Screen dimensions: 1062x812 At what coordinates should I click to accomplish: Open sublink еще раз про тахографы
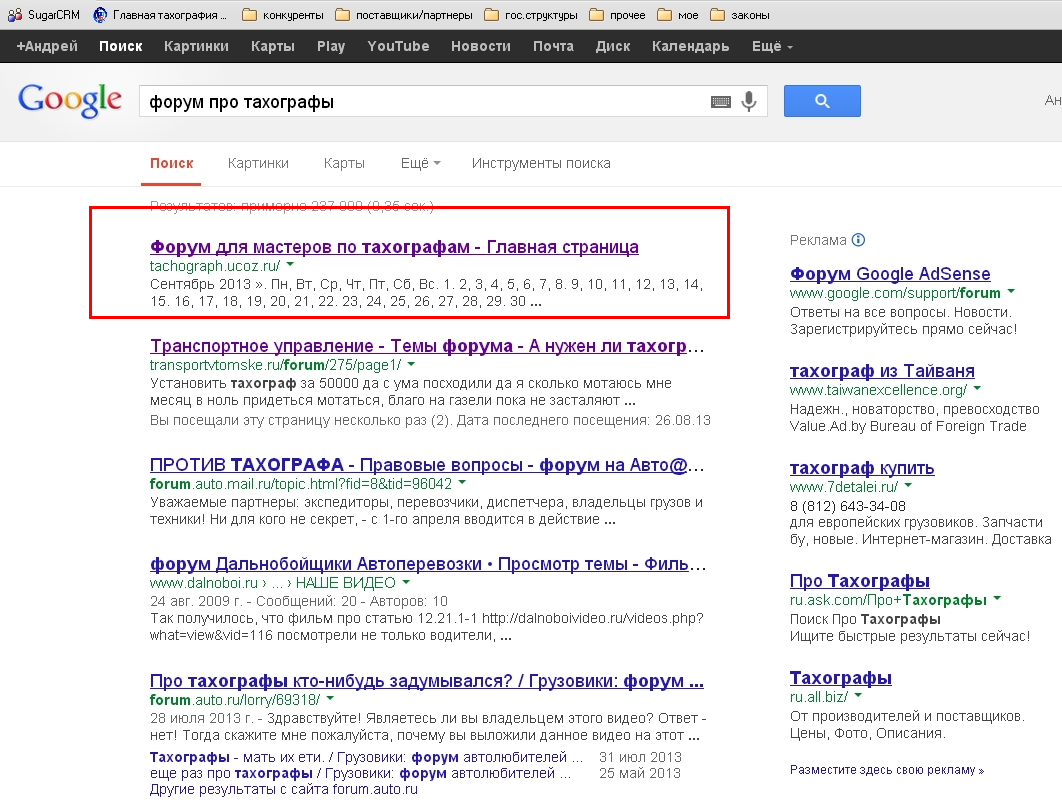[x=360, y=773]
